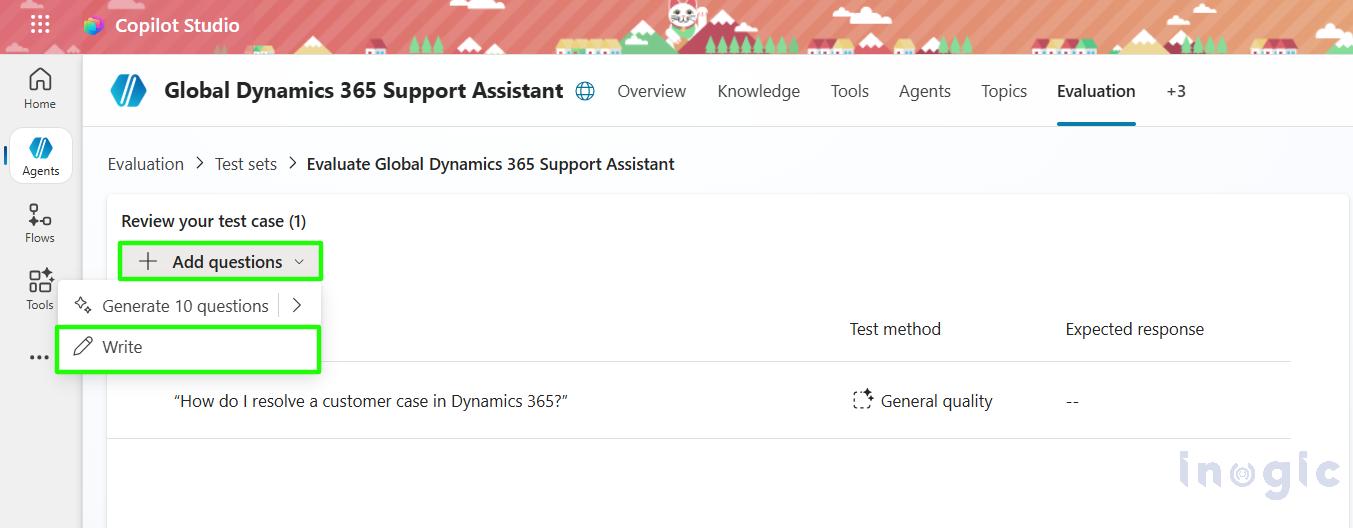The image size is (1353, 528).
Task: Open the +3 overflow tabs menu
Action: [1176, 91]
